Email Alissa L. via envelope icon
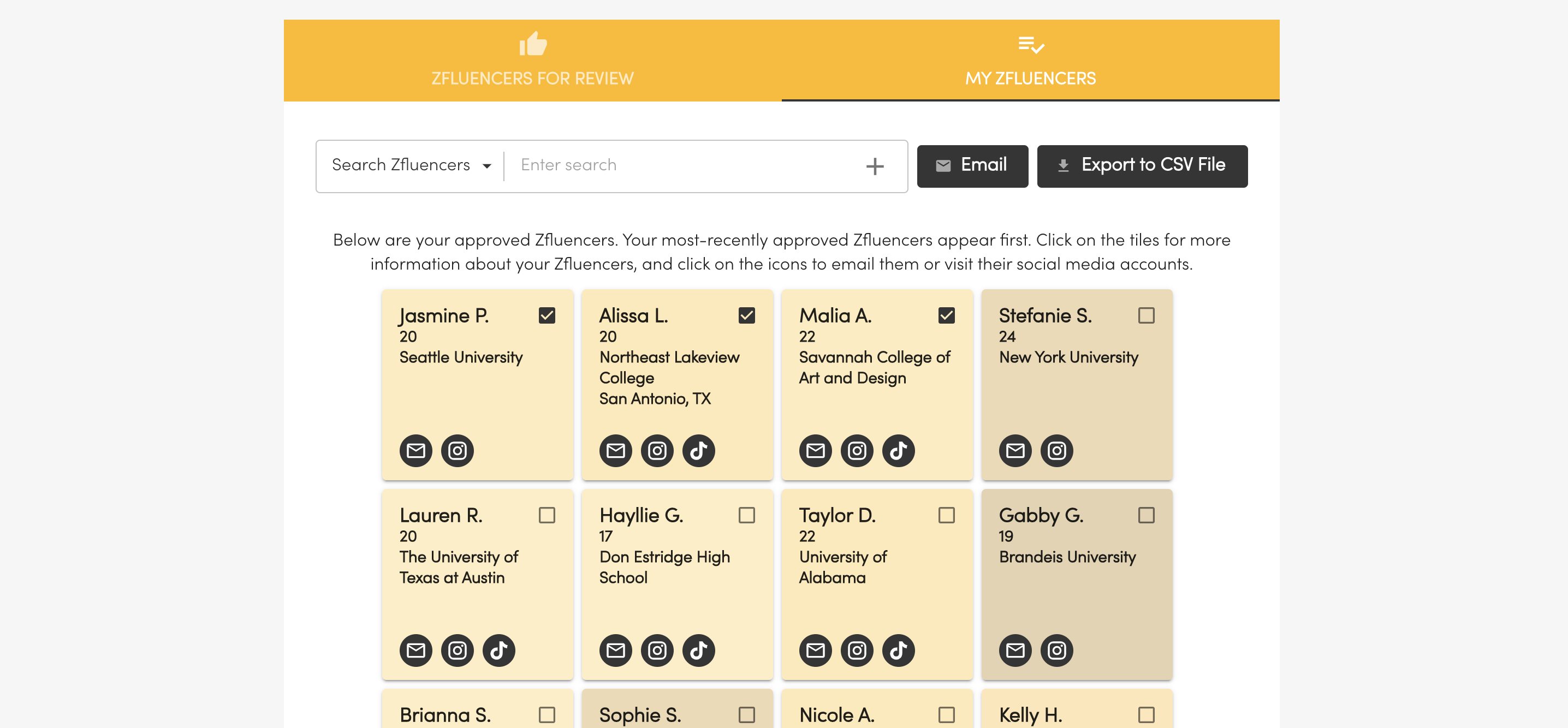The height and width of the screenshot is (728, 1568). pos(615,451)
